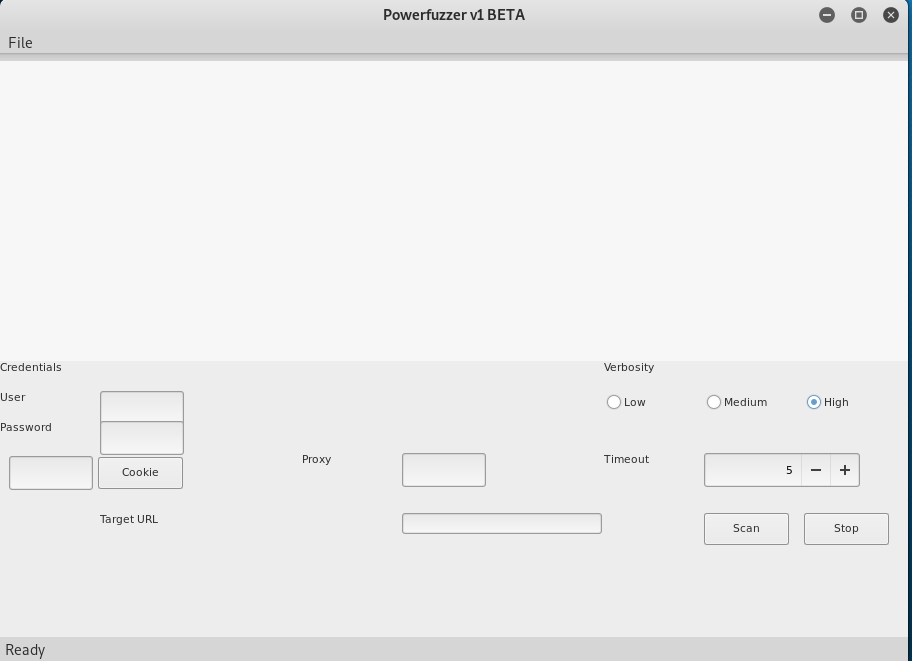Click the Credentials label
Screen dimensions: 912x661
pos(31,367)
